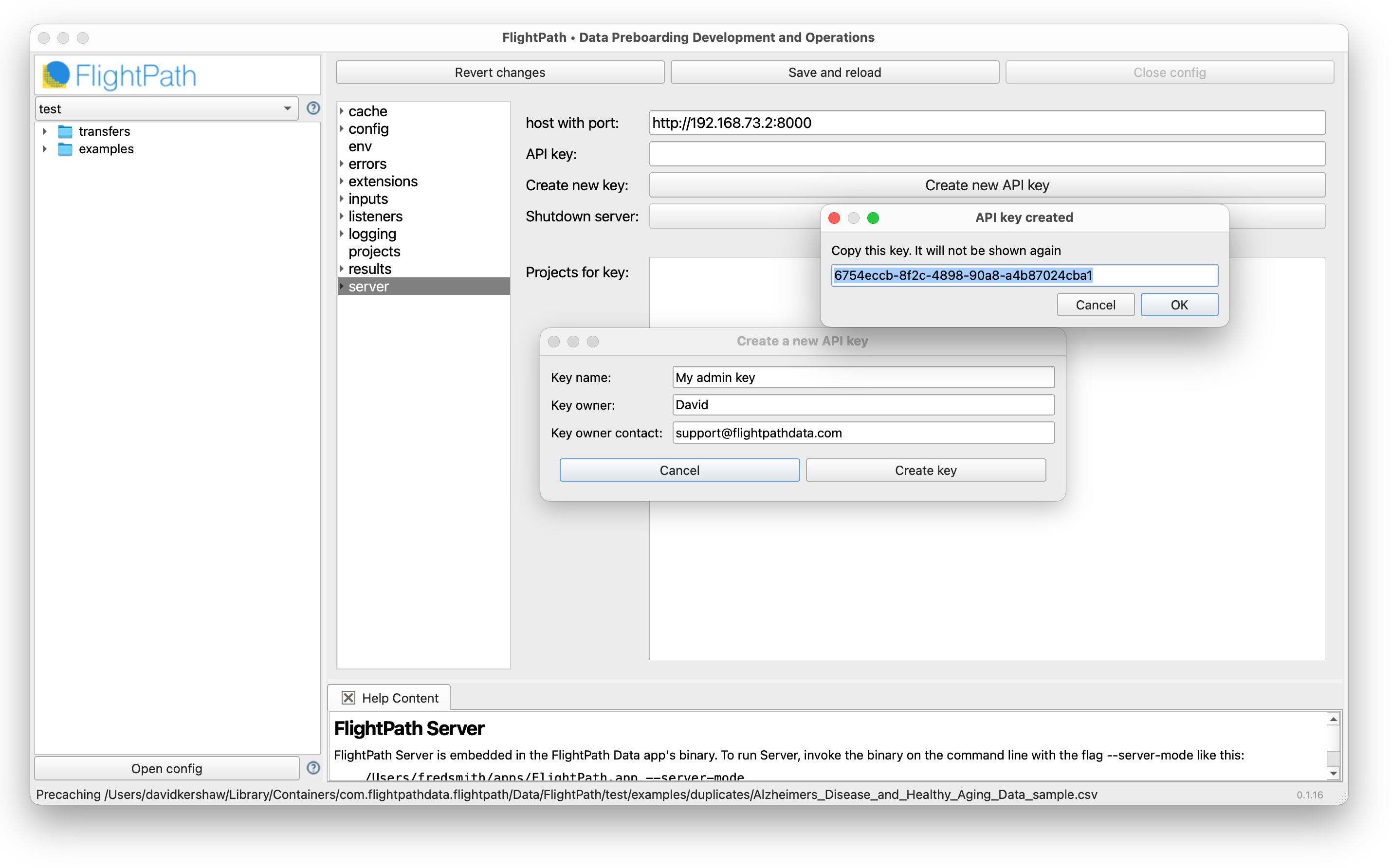Select the projects config item
This screenshot has height=868, width=1391.
tap(374, 252)
